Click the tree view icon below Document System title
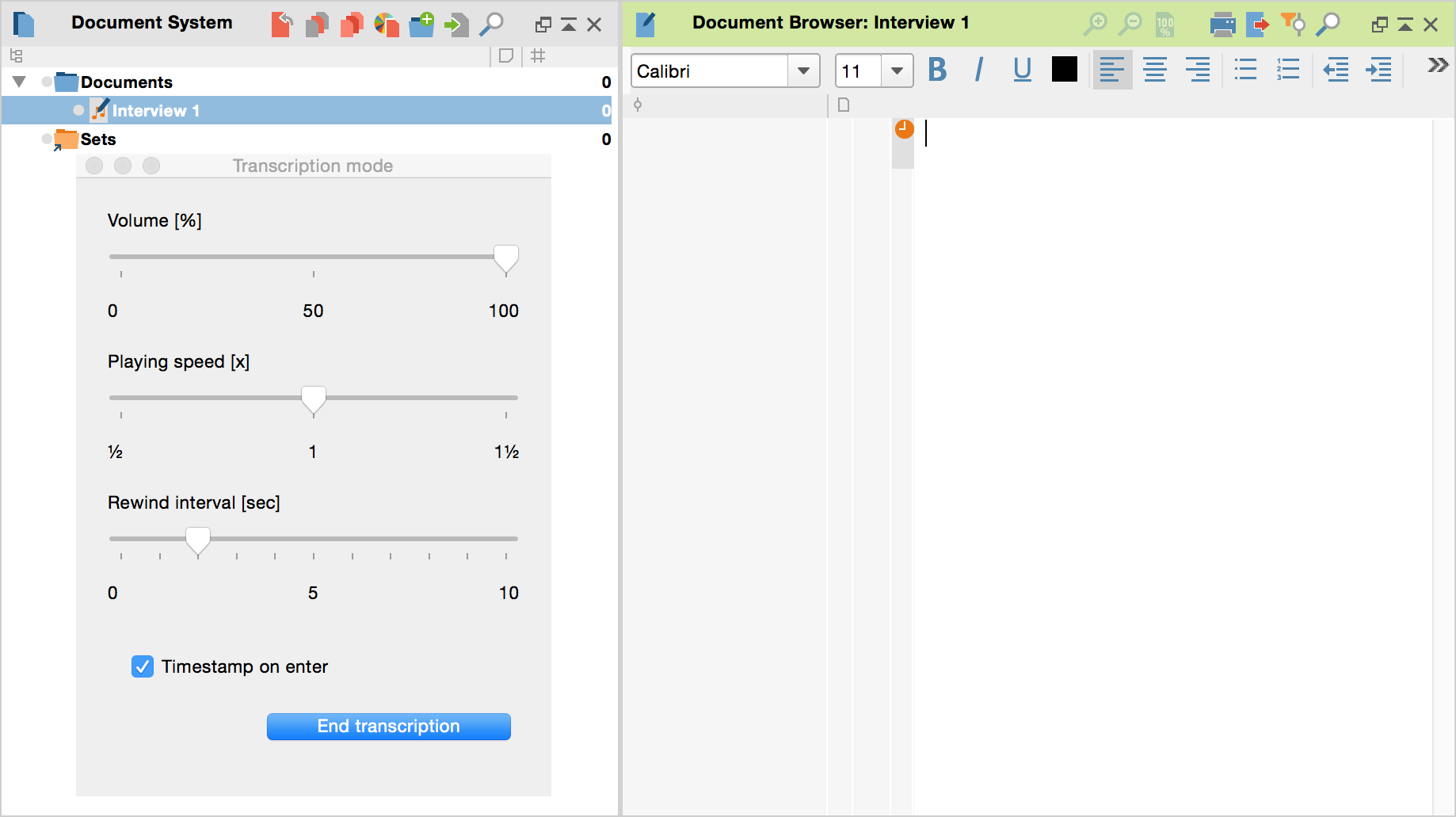 point(16,55)
